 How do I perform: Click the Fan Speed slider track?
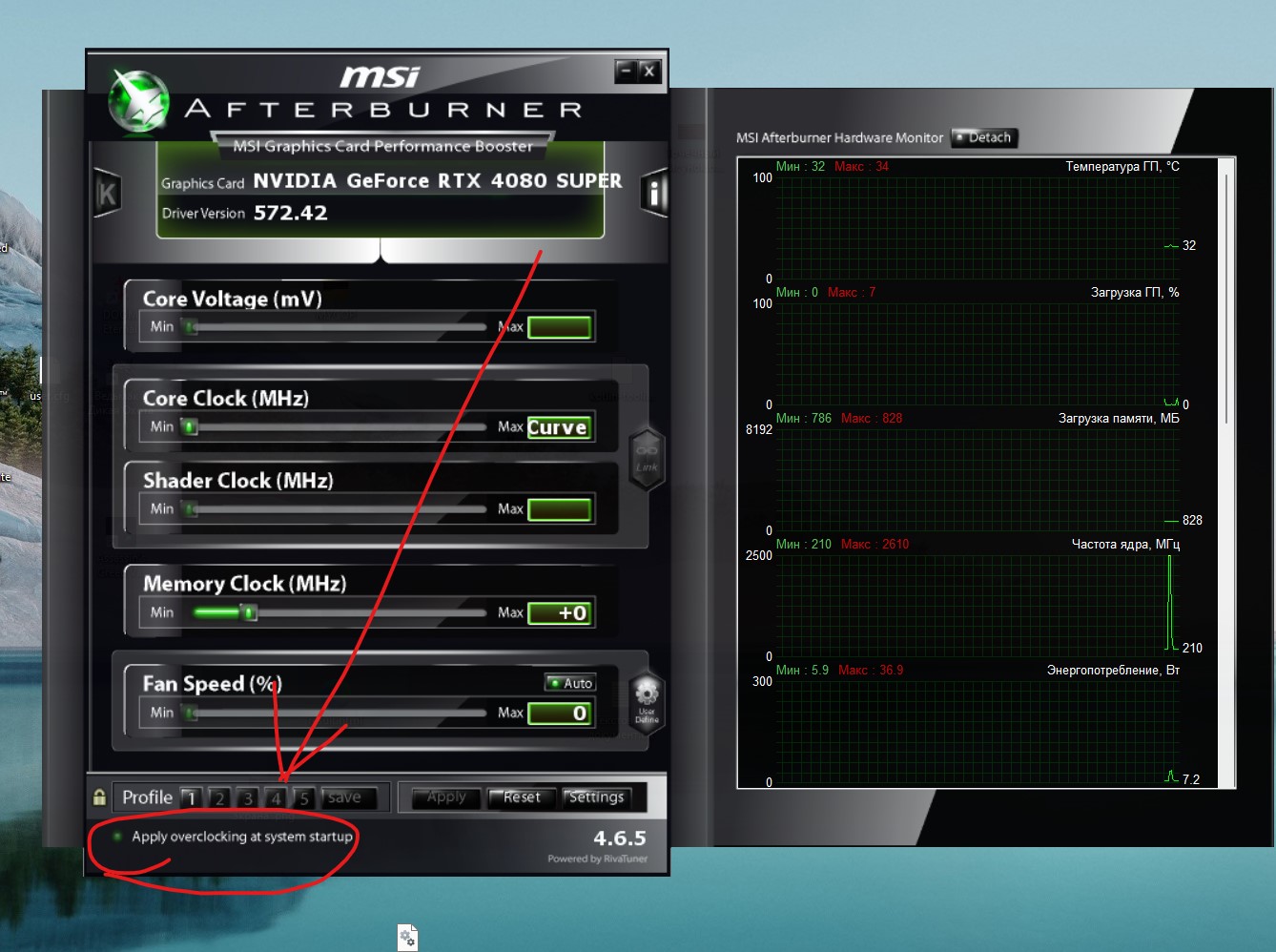[x=336, y=713]
